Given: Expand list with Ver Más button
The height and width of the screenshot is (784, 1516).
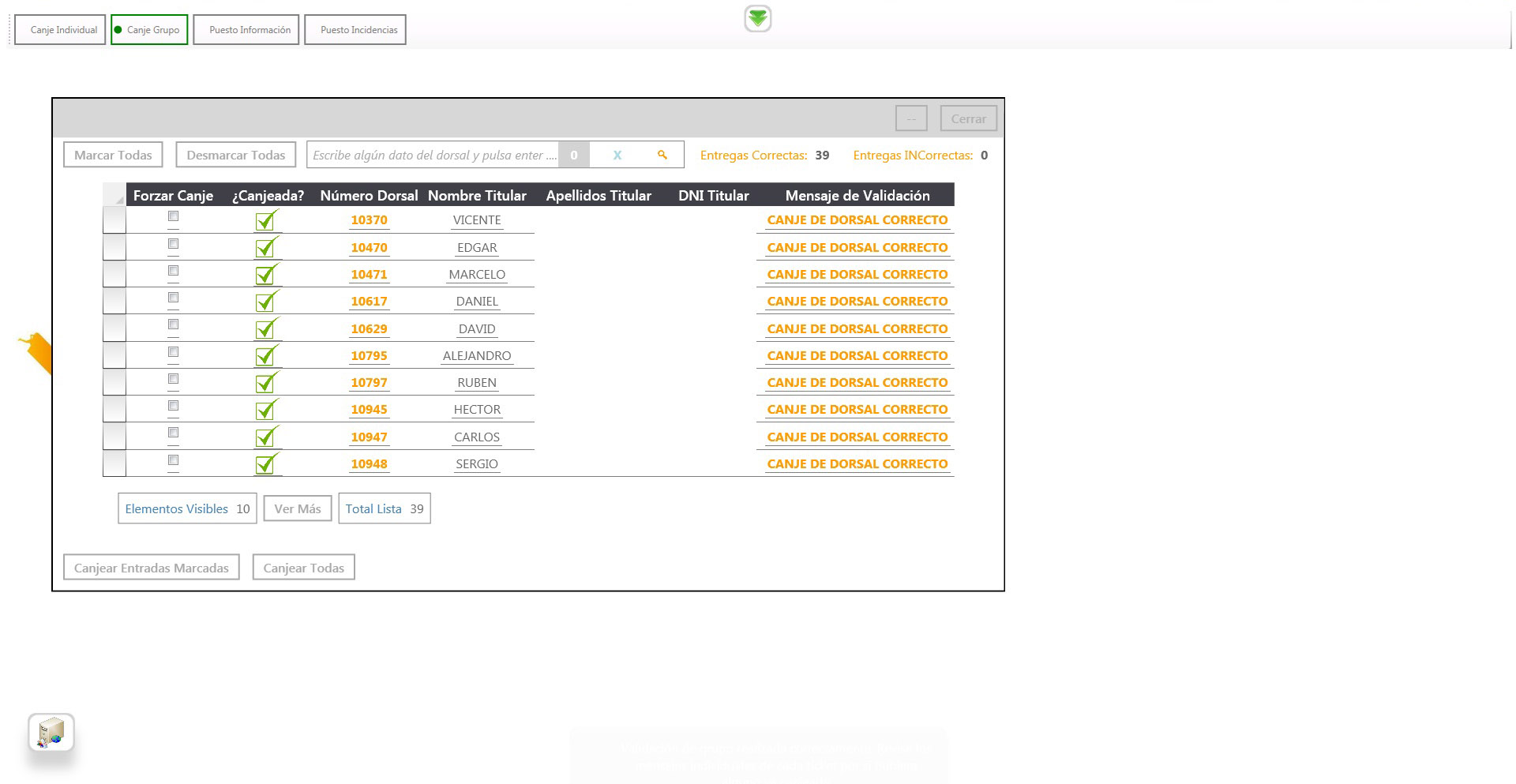Looking at the screenshot, I should click(x=297, y=509).
